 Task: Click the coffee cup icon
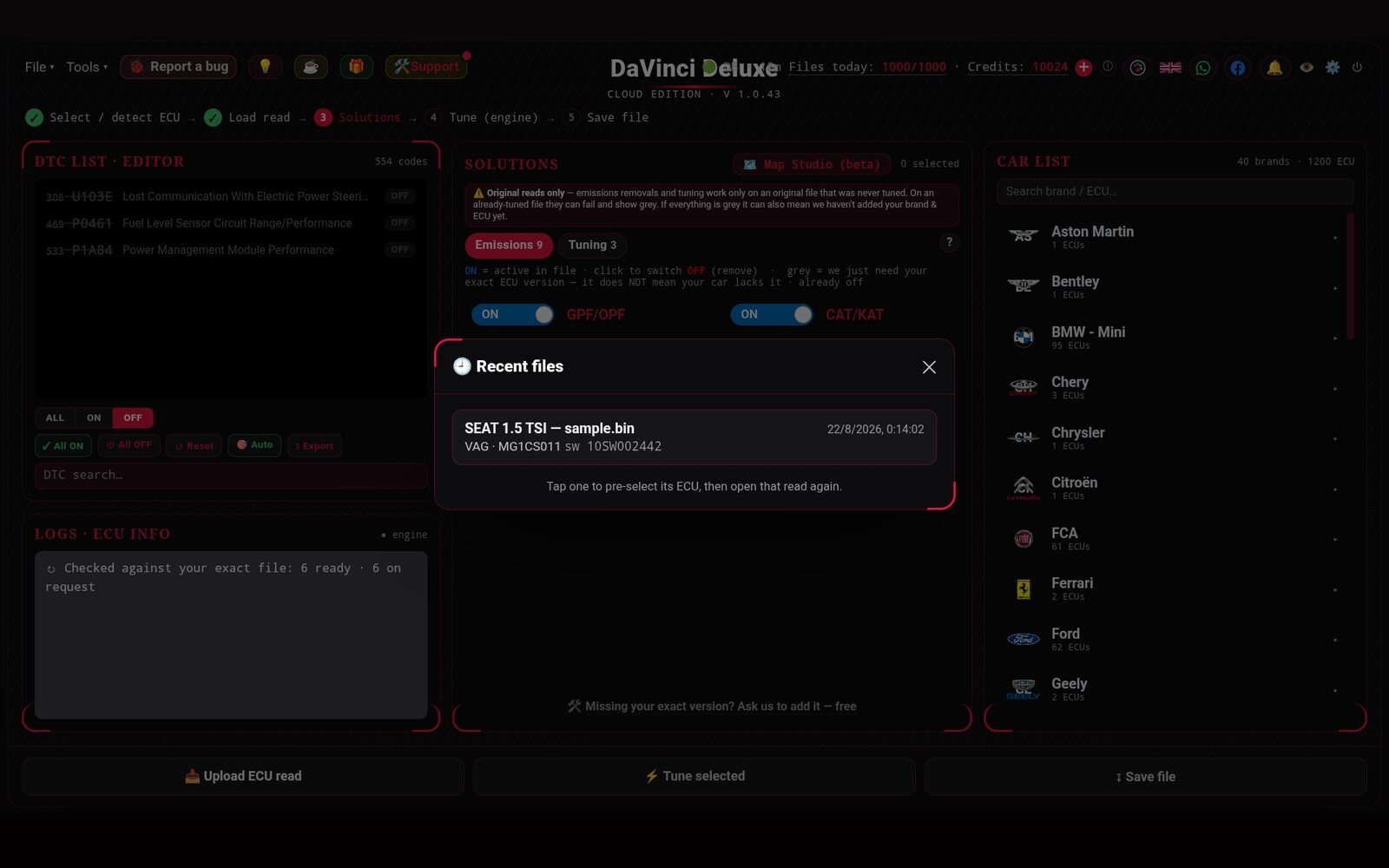[310, 67]
